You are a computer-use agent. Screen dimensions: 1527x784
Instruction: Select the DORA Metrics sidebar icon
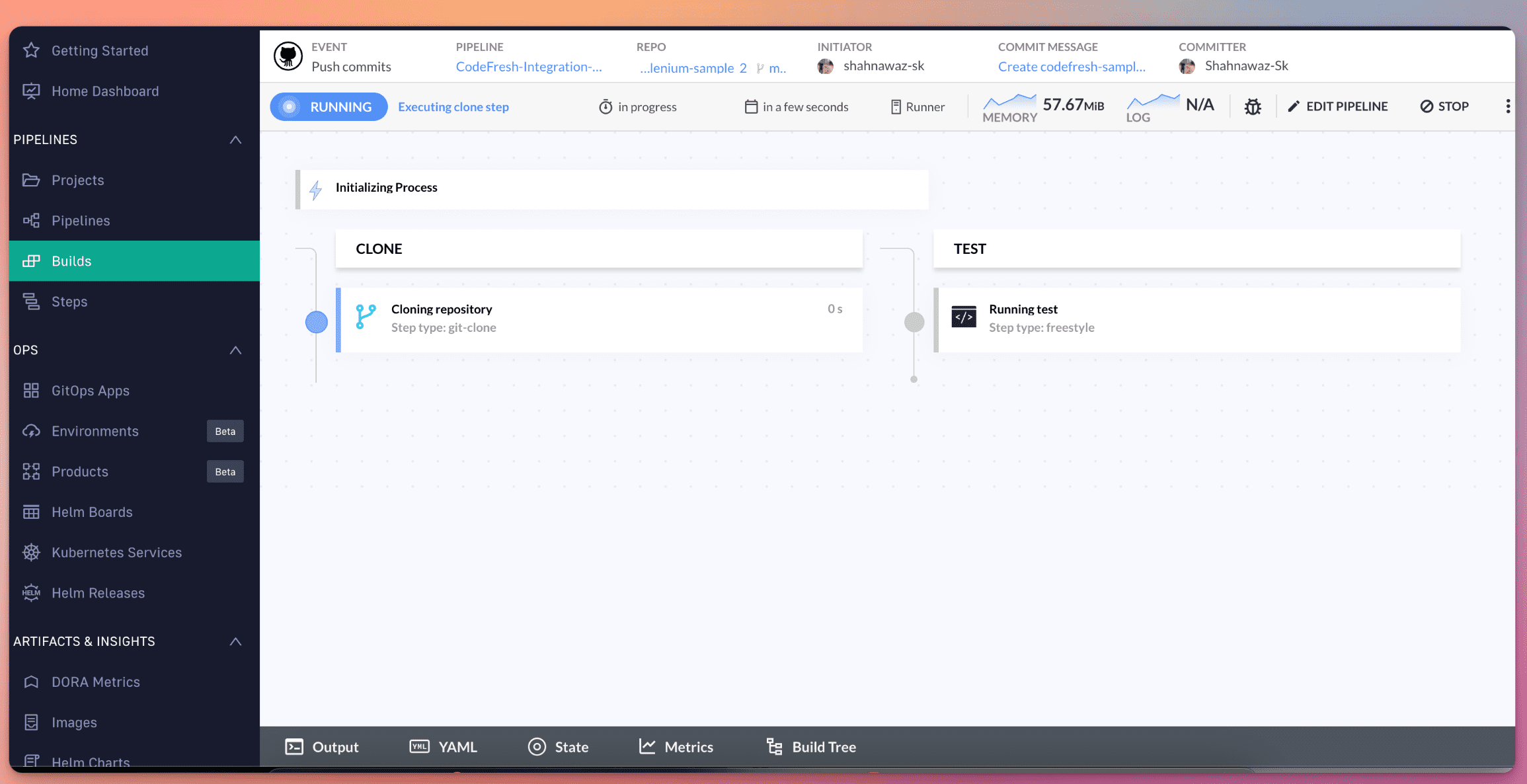(x=31, y=682)
